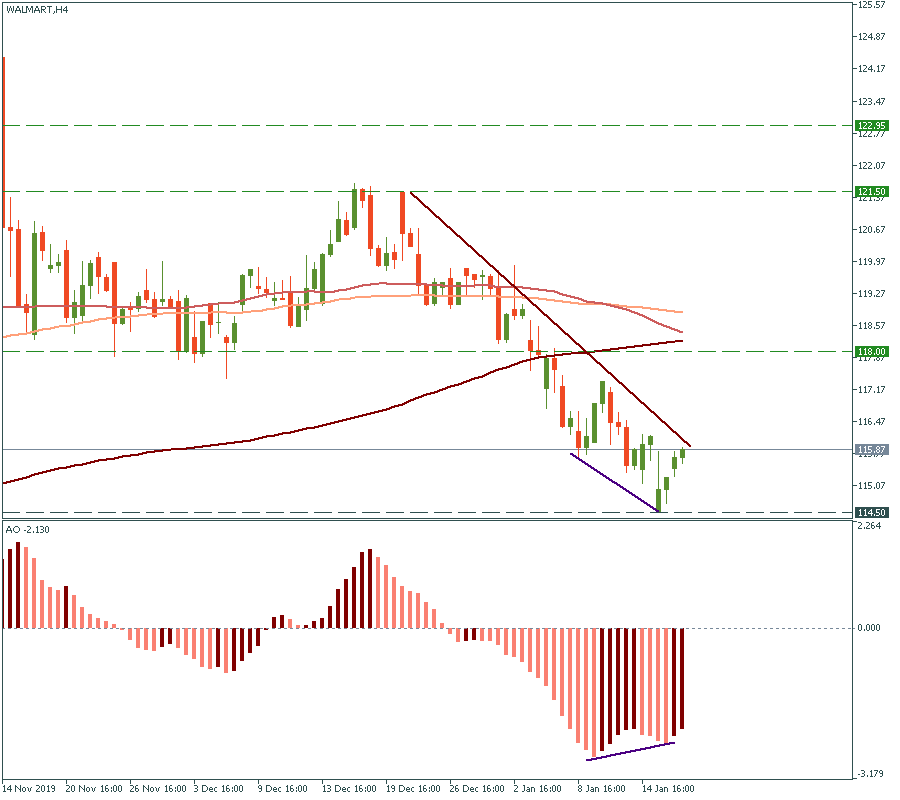Select the purple divergence line under candles
Viewport: 900px width, 800px height.
(612, 481)
